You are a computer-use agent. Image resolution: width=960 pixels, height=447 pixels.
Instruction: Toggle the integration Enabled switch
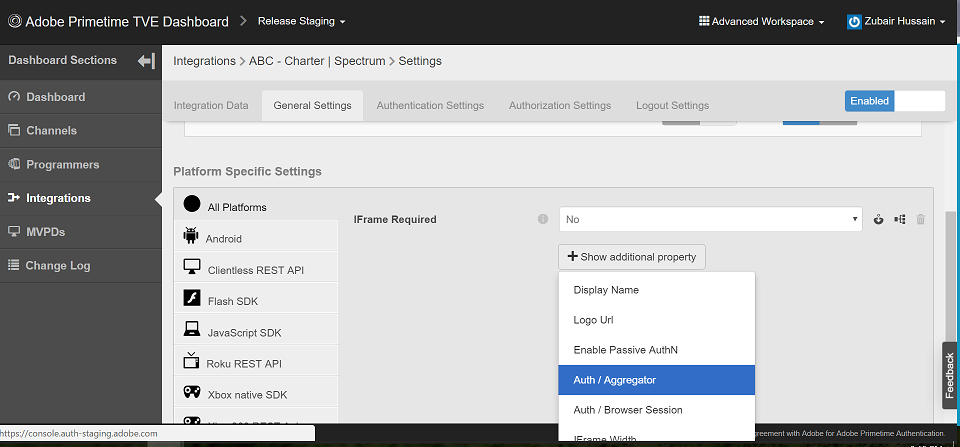click(894, 101)
